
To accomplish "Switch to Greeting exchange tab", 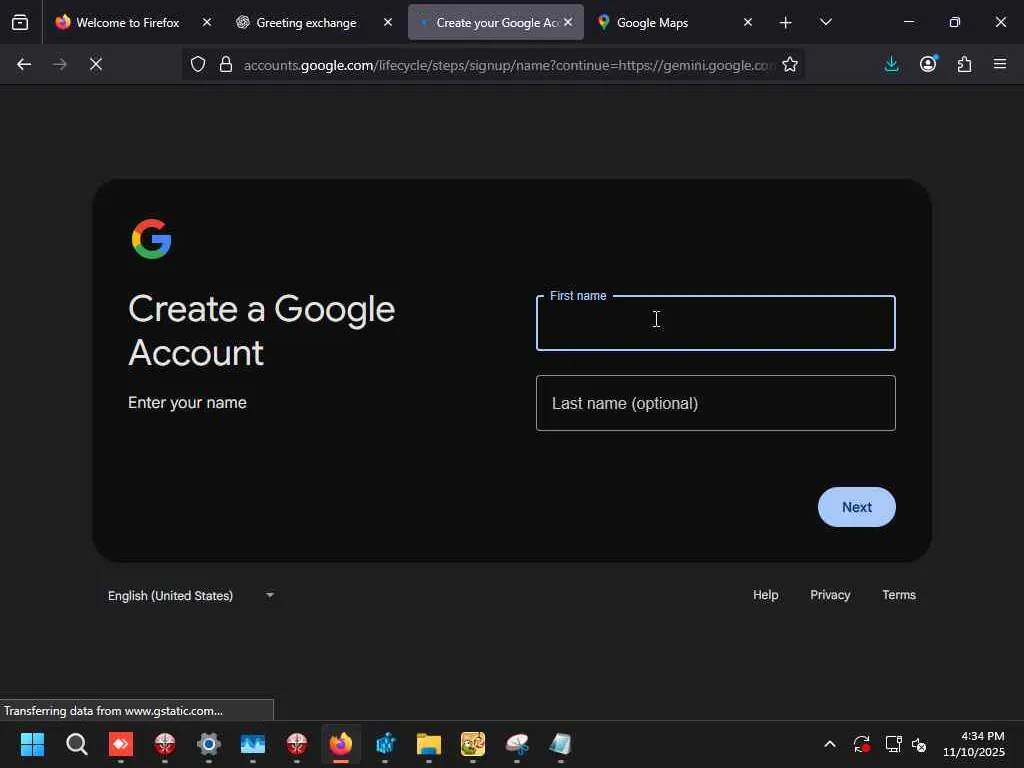I will tap(306, 23).
